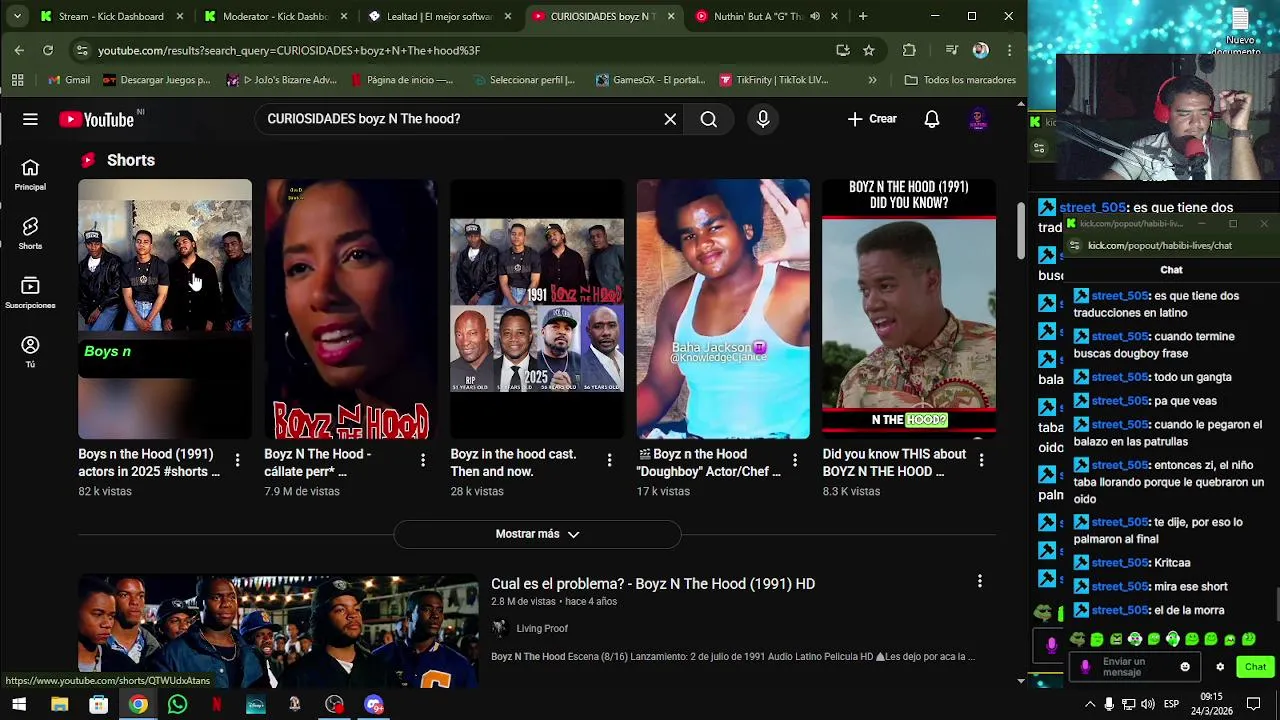
Task: Send message with green Chat button
Action: pyautogui.click(x=1255, y=667)
